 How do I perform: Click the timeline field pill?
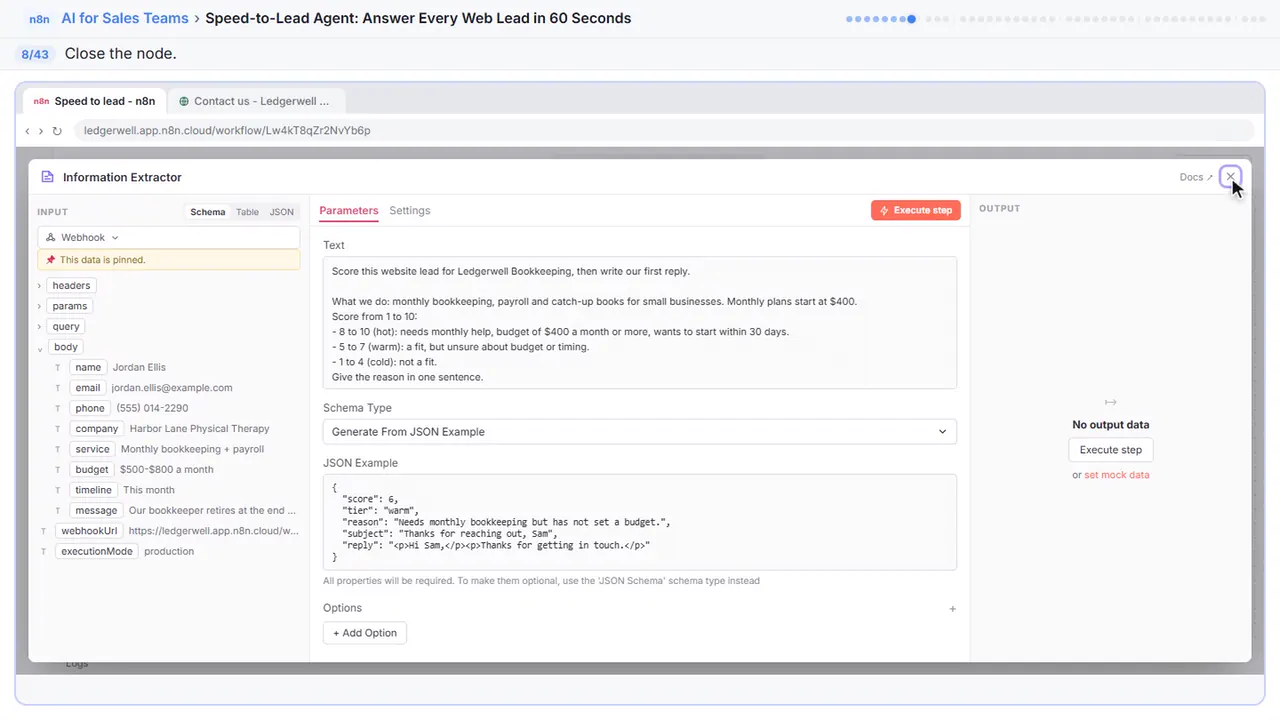[x=94, y=490]
